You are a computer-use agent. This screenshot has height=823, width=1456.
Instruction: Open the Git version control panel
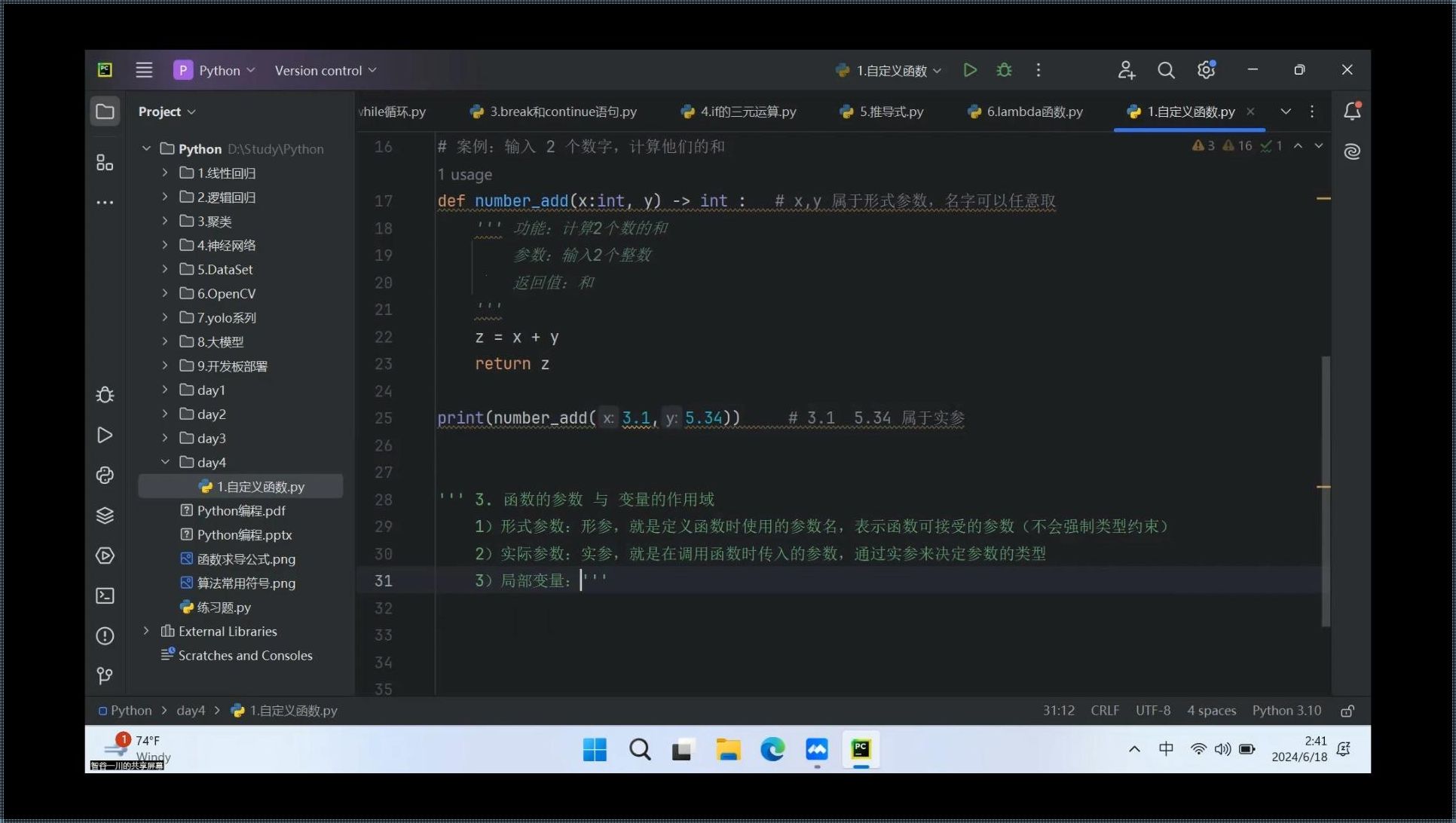(x=105, y=675)
